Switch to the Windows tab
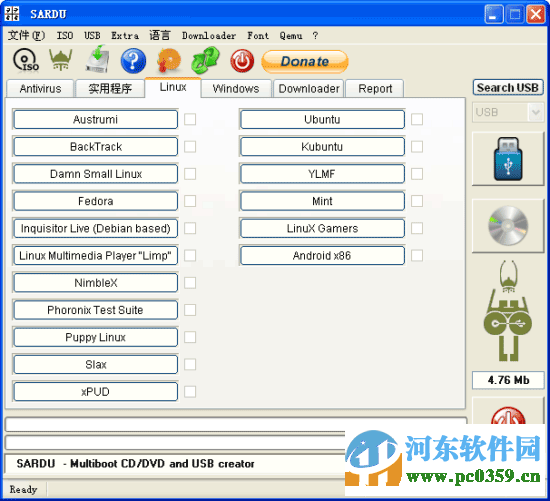The width and height of the screenshot is (550, 501). point(236,88)
